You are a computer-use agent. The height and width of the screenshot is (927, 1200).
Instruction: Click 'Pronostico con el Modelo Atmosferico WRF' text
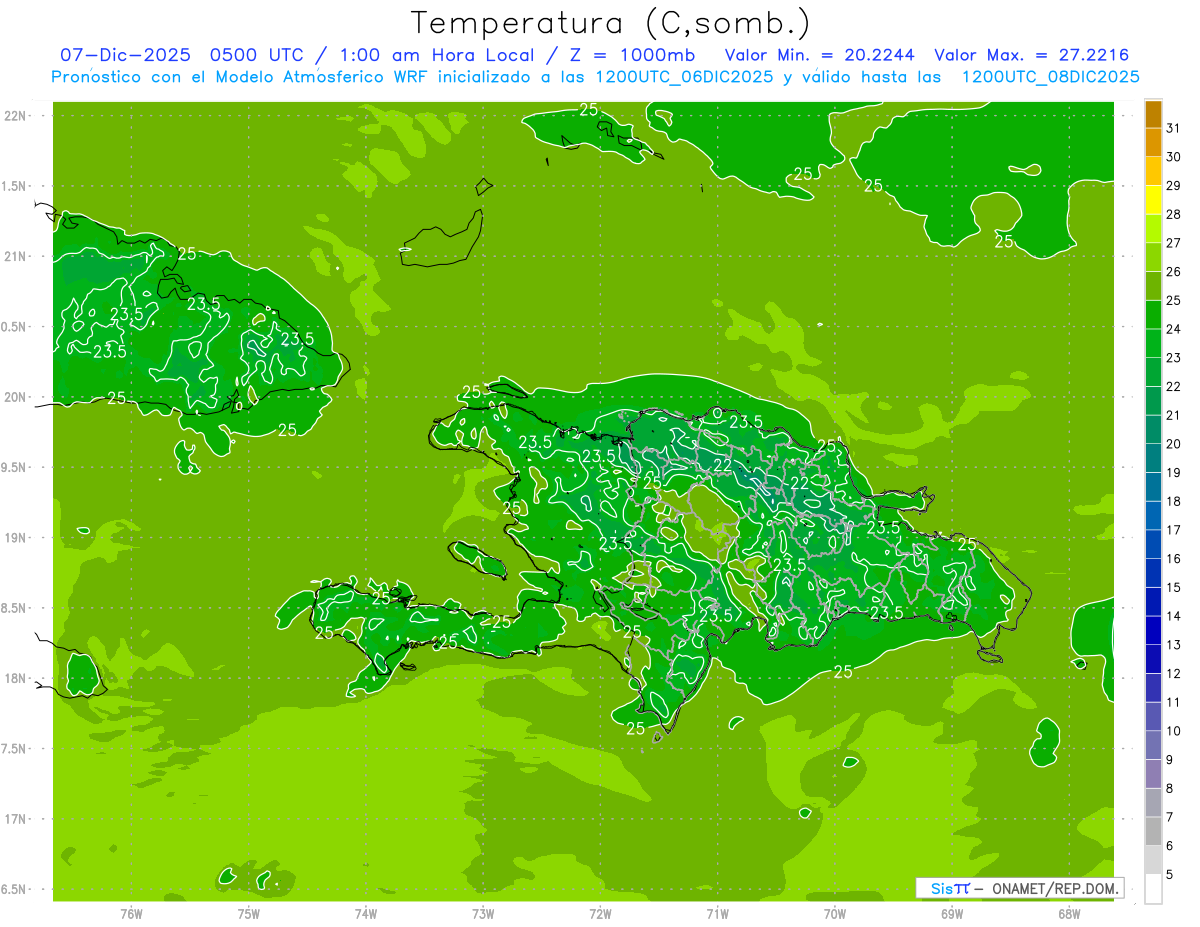(x=241, y=76)
